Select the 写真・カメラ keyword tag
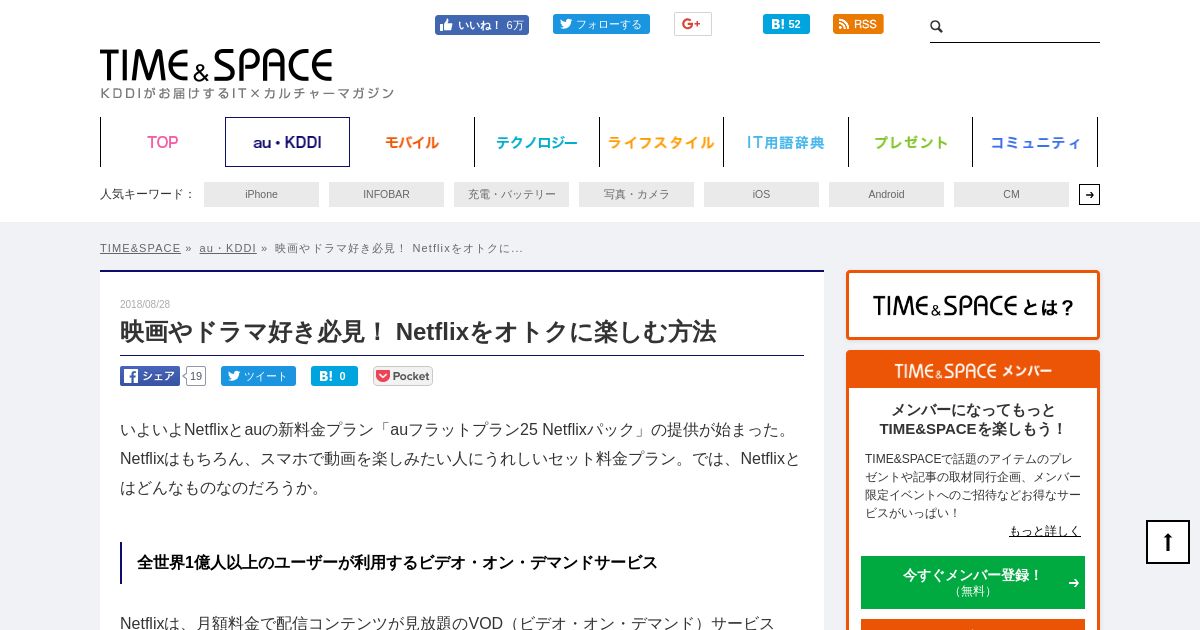1200x630 pixels. coord(636,194)
